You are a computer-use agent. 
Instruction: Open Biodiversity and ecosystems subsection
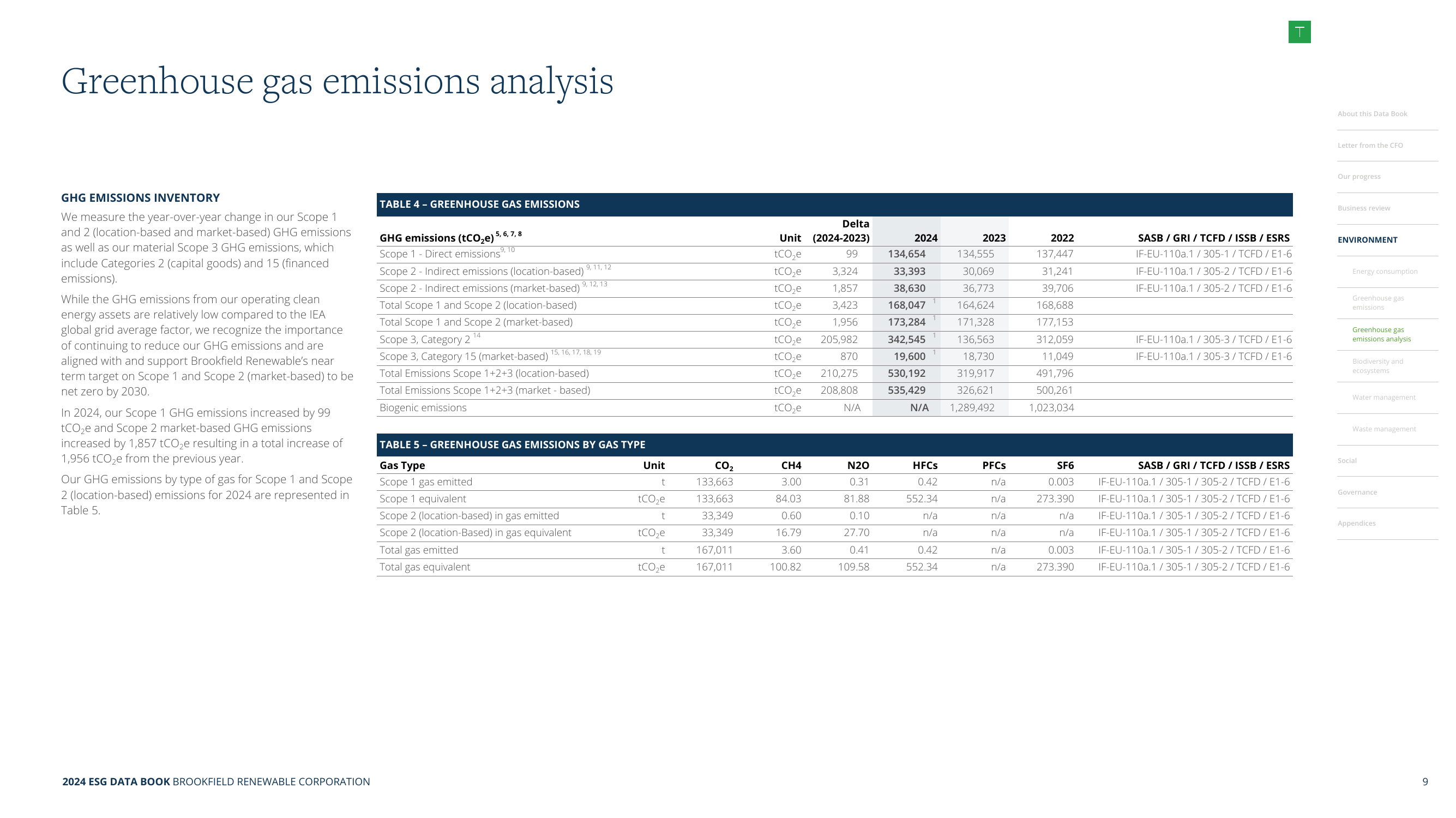click(1377, 366)
